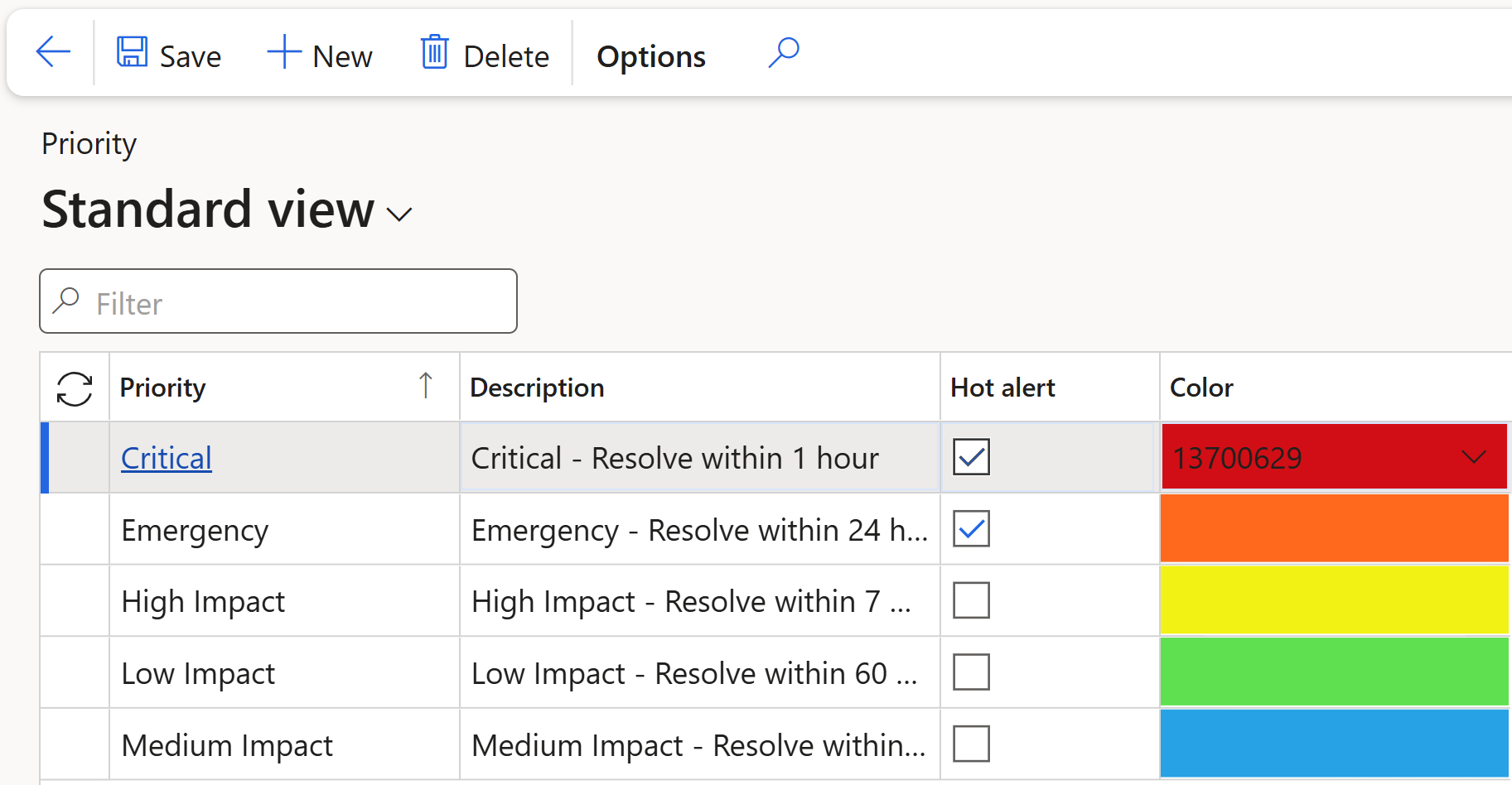Click the Save button label
This screenshot has width=1512, height=785.
[x=190, y=55]
